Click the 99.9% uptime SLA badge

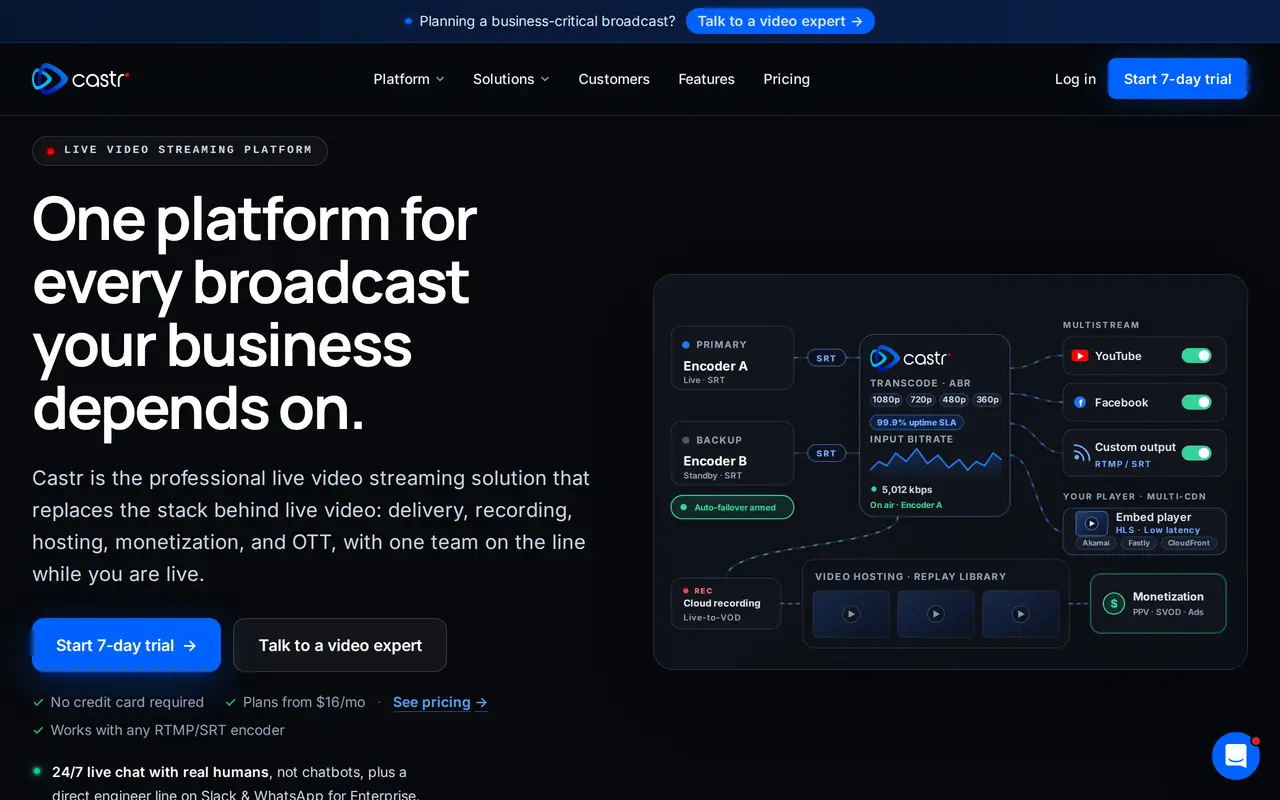(916, 422)
